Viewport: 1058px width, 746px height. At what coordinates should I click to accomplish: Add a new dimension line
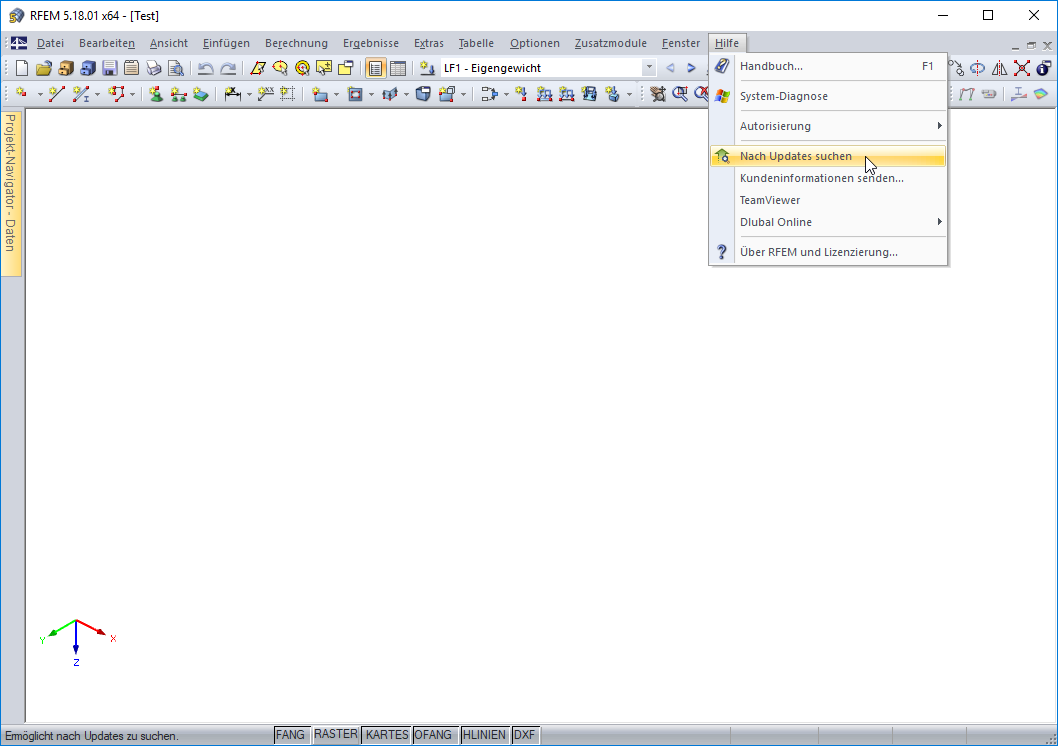(x=233, y=94)
